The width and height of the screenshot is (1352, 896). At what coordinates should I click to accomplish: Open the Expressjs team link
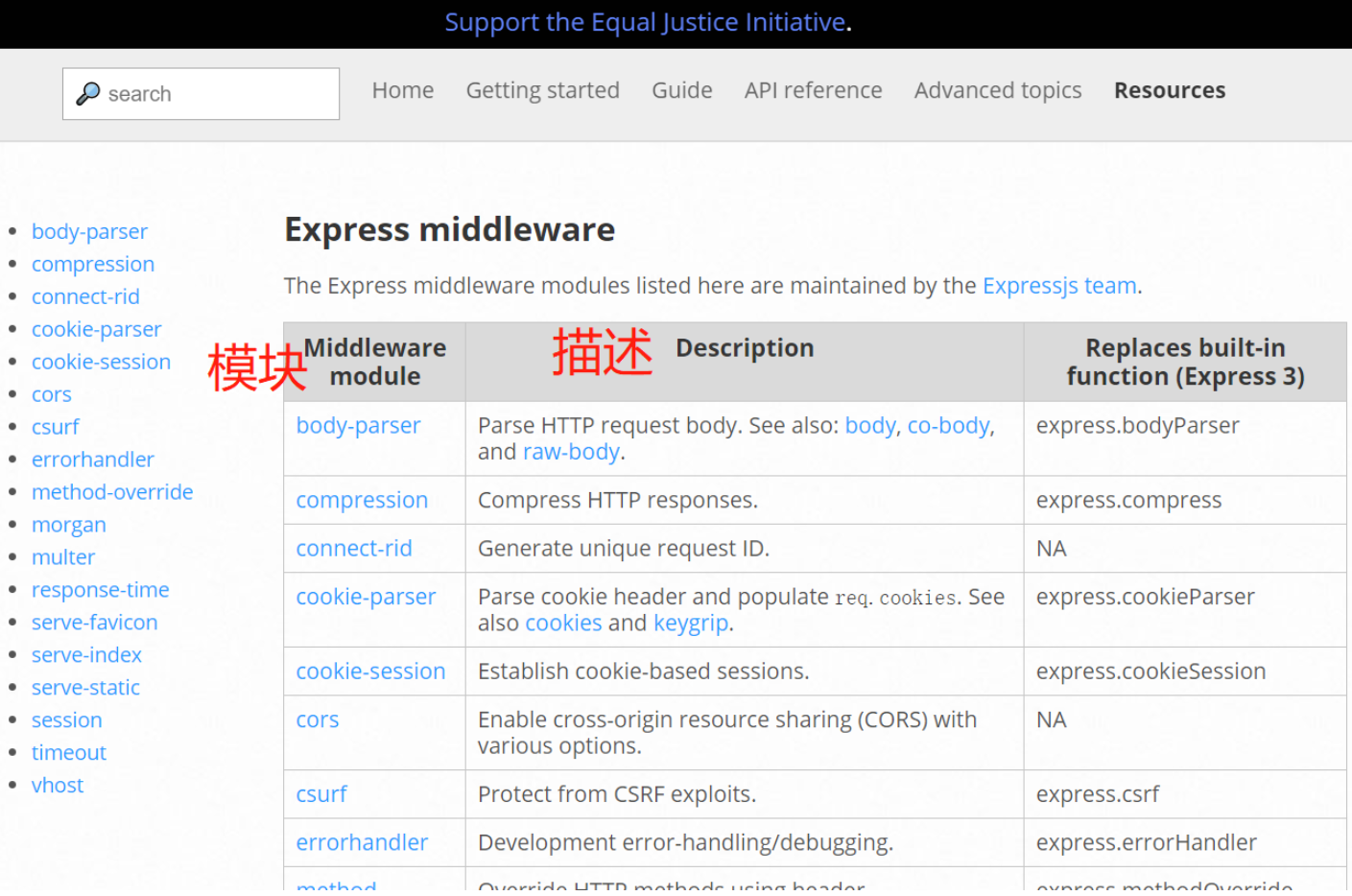pos(1057,285)
